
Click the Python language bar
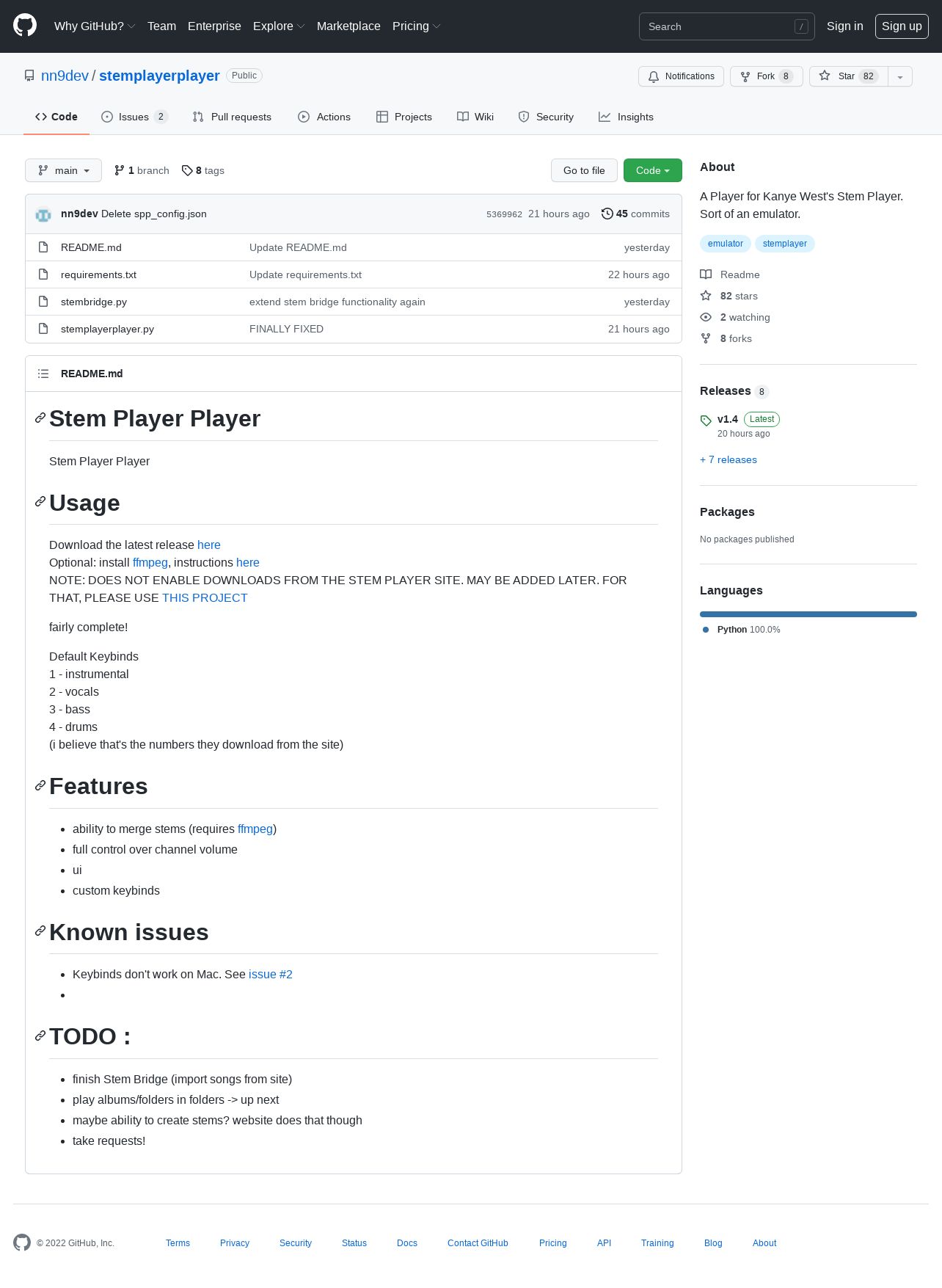(x=808, y=614)
